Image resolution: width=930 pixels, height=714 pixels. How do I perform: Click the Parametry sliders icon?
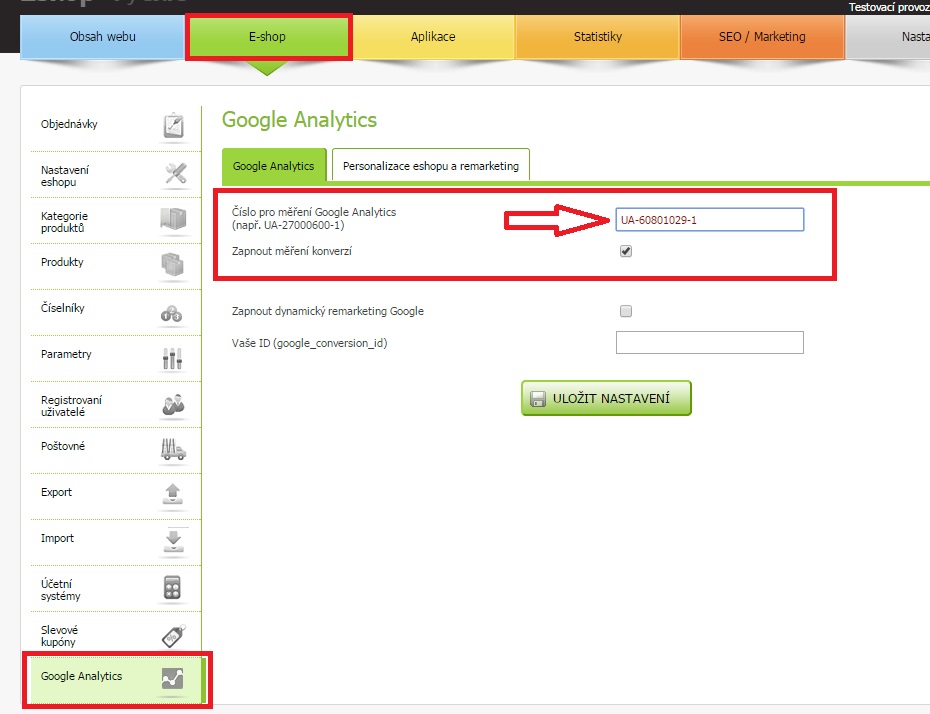tap(172, 358)
